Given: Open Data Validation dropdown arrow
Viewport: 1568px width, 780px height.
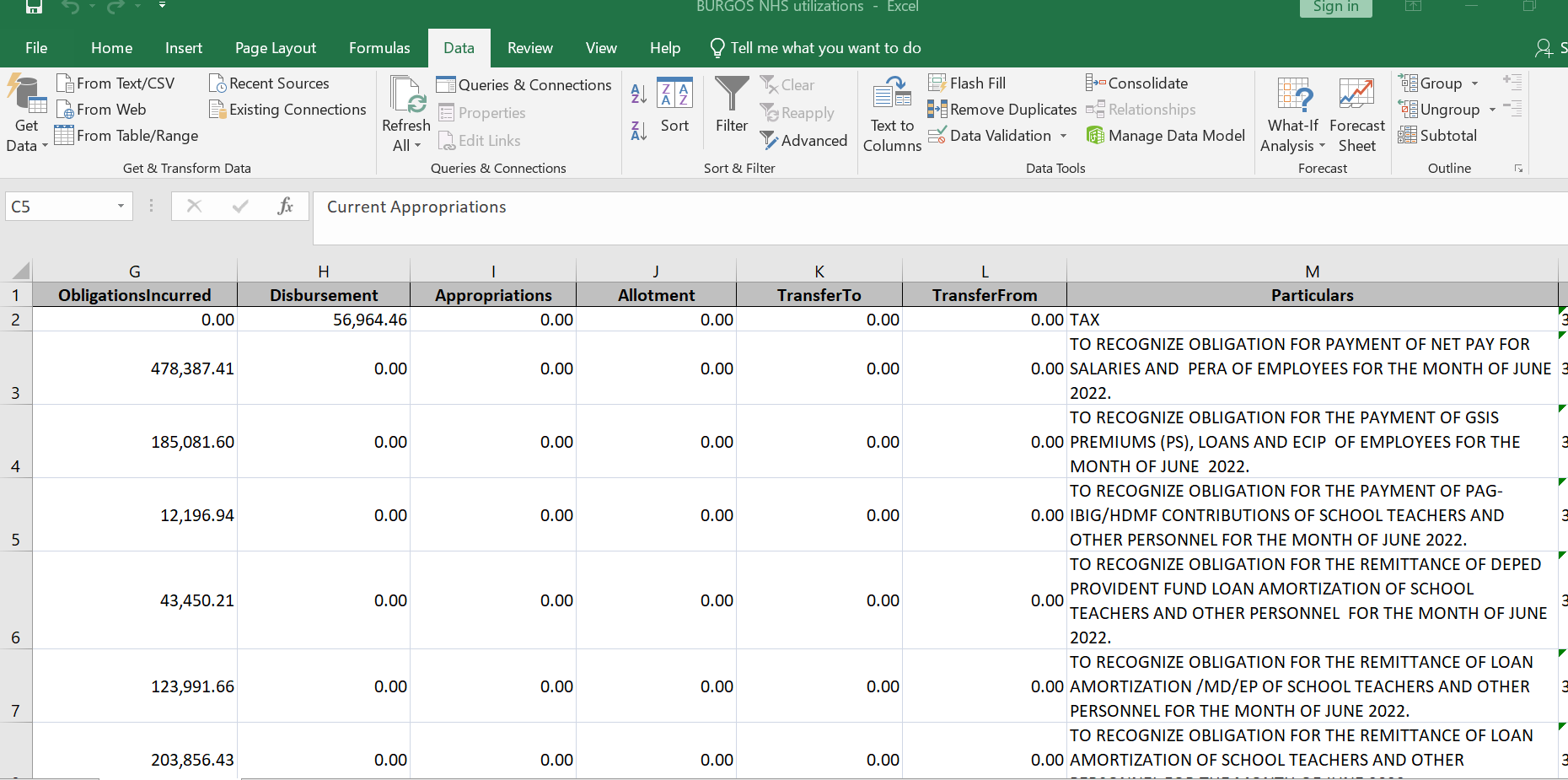Looking at the screenshot, I should (x=1063, y=136).
